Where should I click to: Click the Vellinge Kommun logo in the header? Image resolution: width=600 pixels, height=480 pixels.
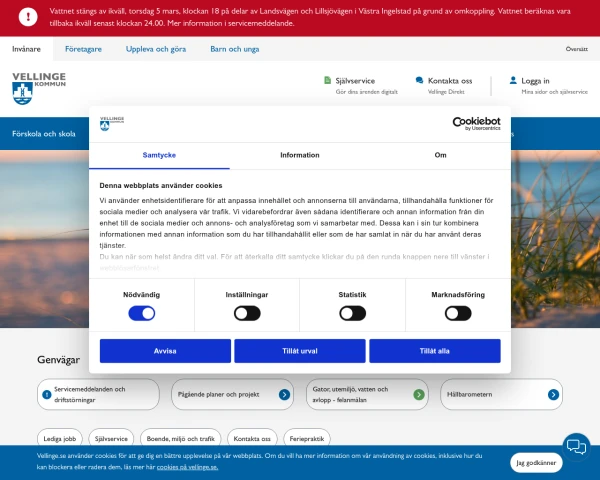tap(39, 88)
